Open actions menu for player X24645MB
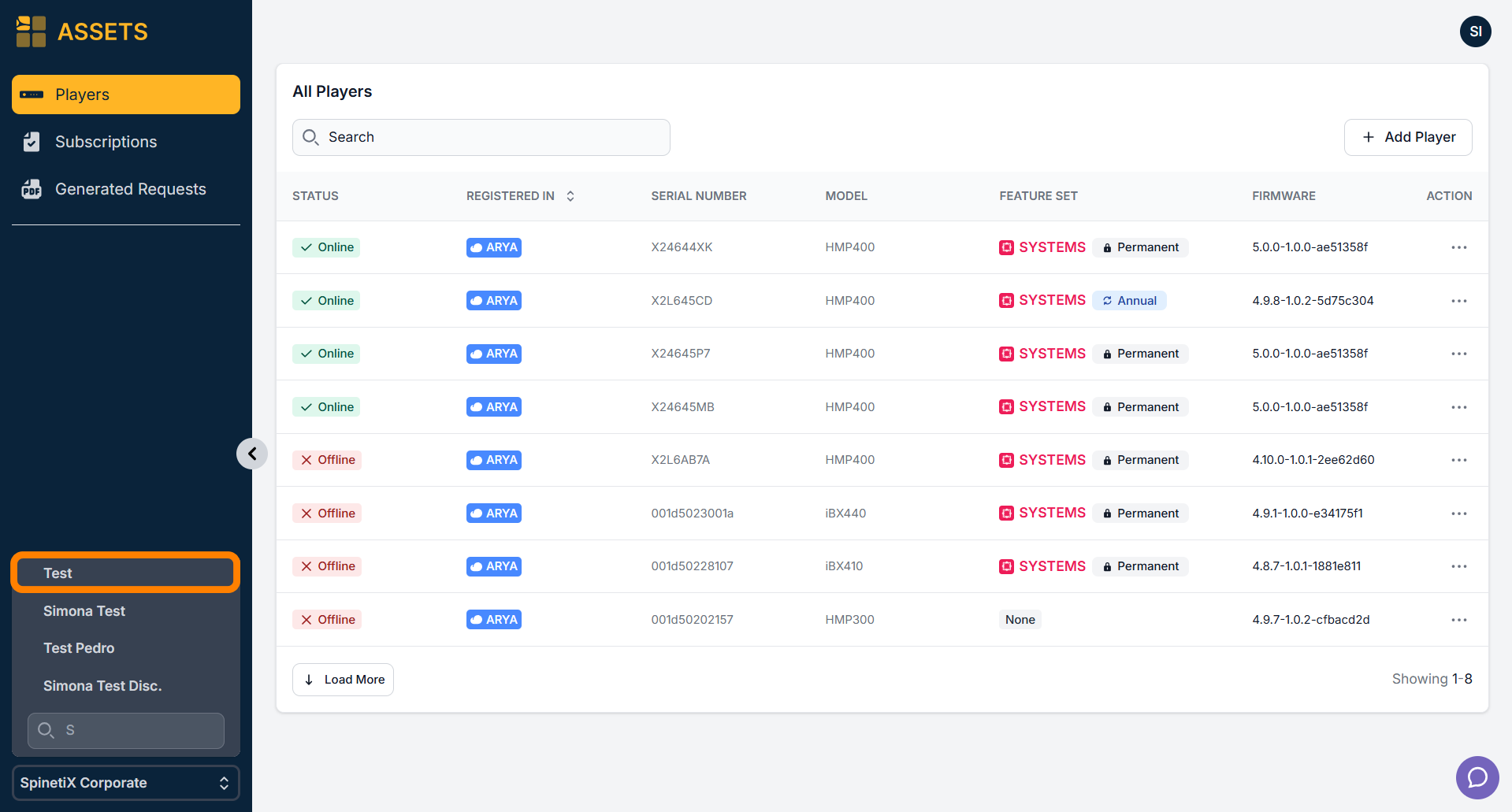1512x812 pixels. tap(1459, 407)
